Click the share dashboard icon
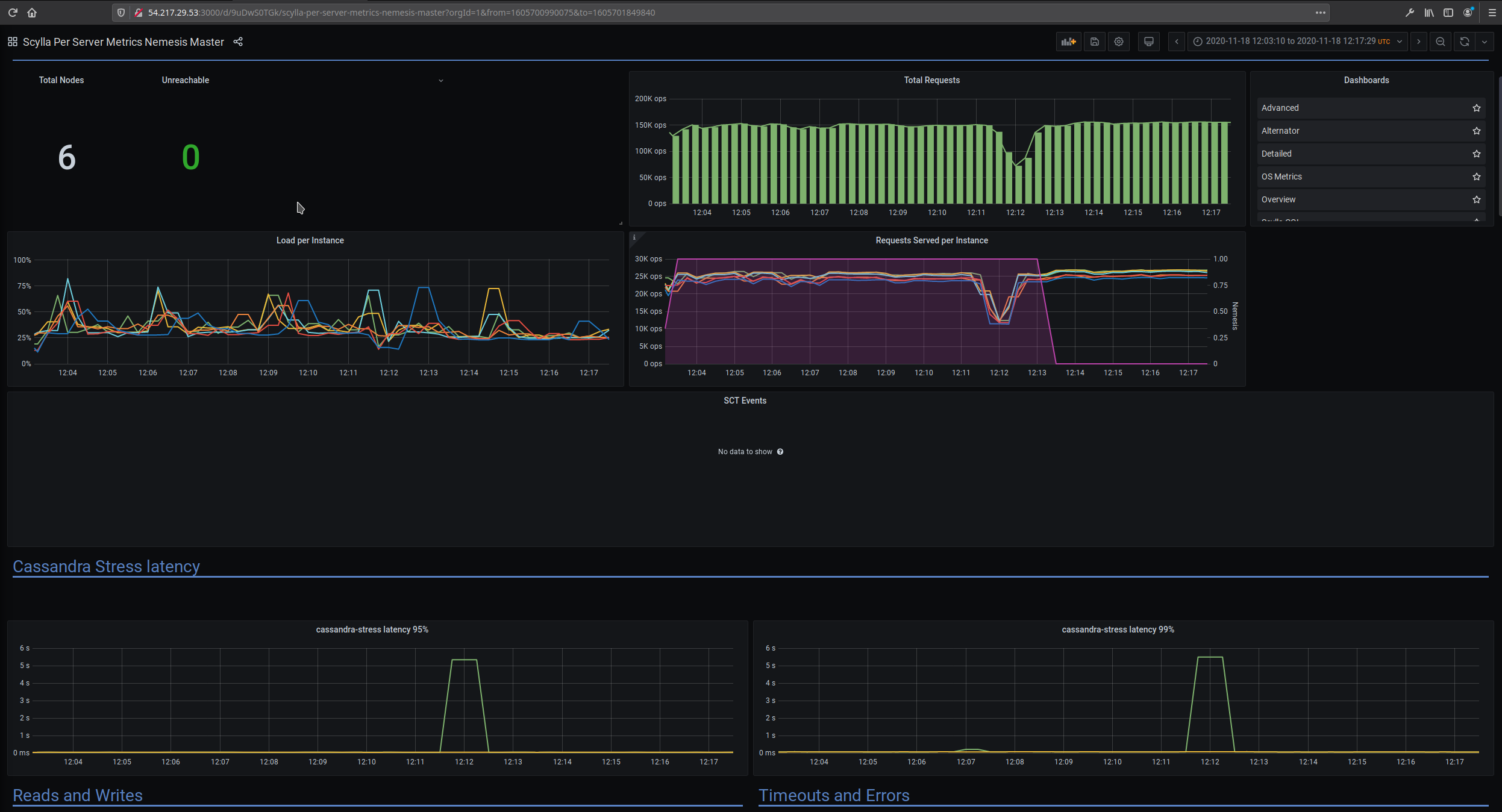The height and width of the screenshot is (812, 1502). pos(237,42)
